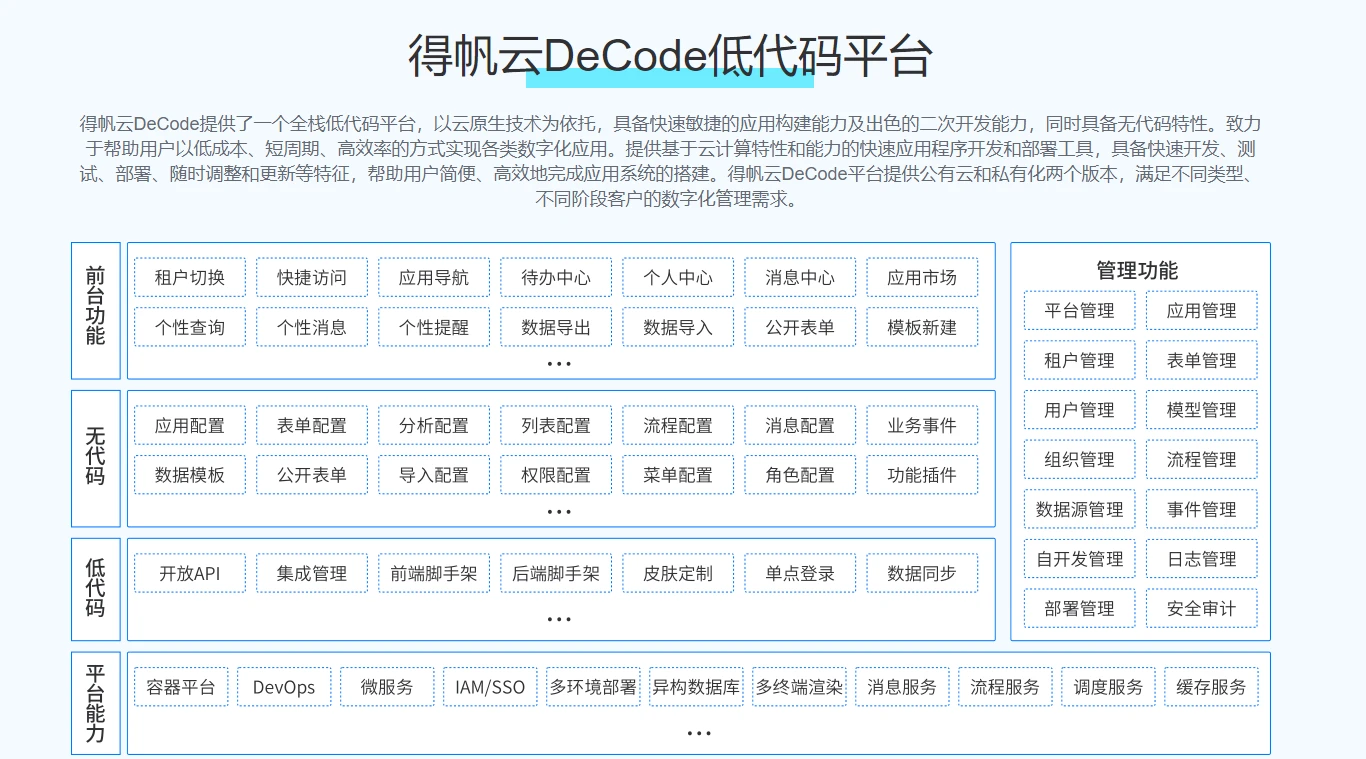
Task: Choose the 异构数据库 box
Action: click(696, 688)
